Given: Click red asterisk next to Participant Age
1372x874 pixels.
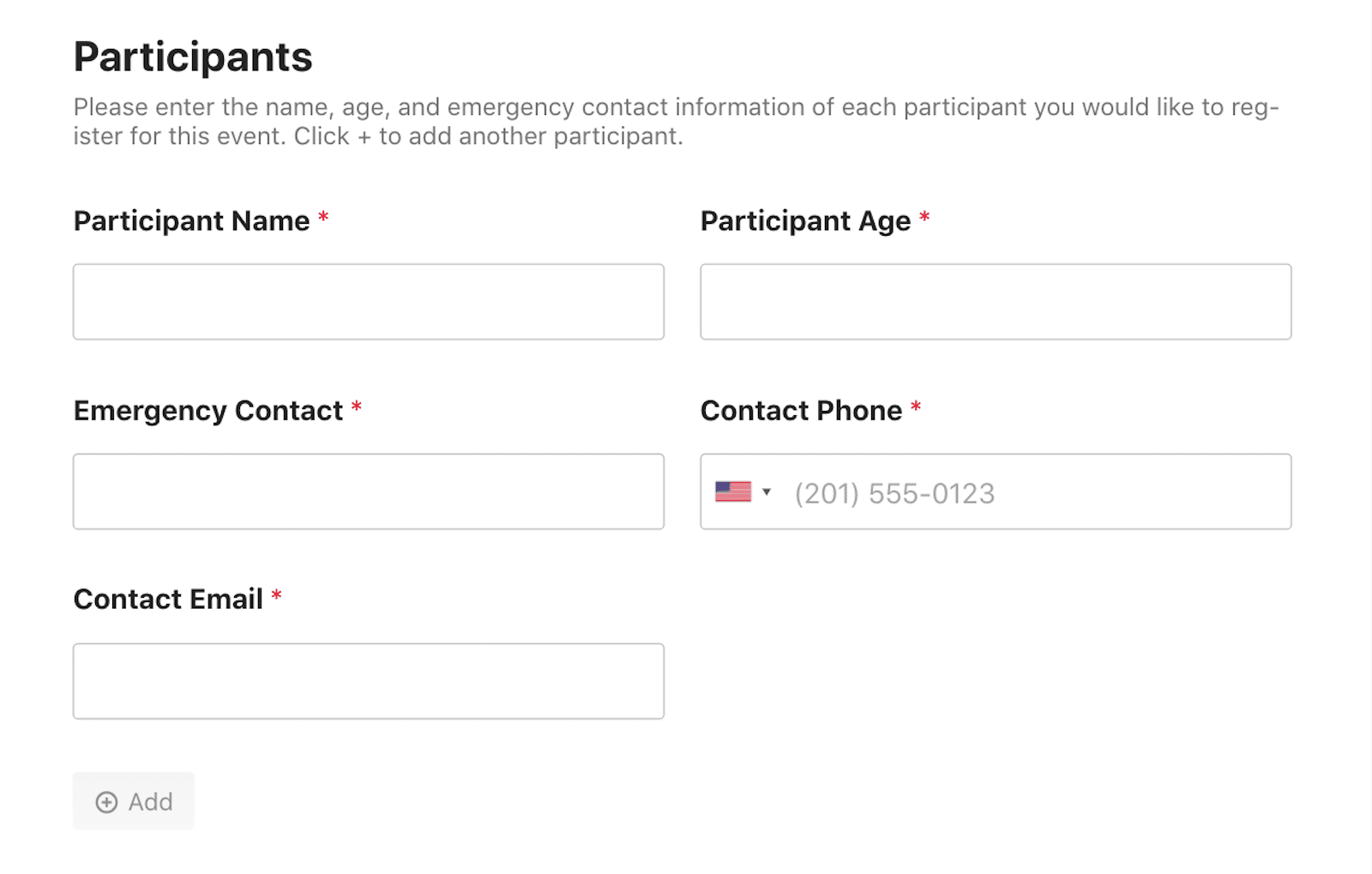Looking at the screenshot, I should coord(924,217).
